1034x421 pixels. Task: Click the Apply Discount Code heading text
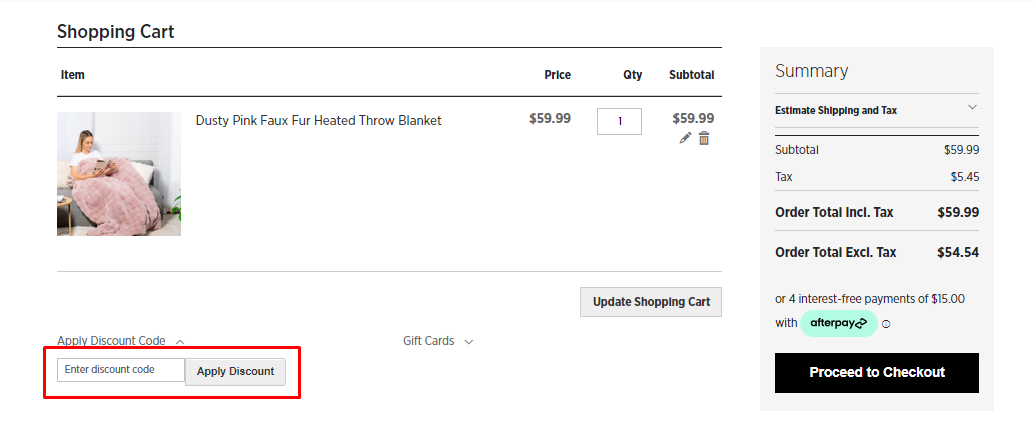111,341
